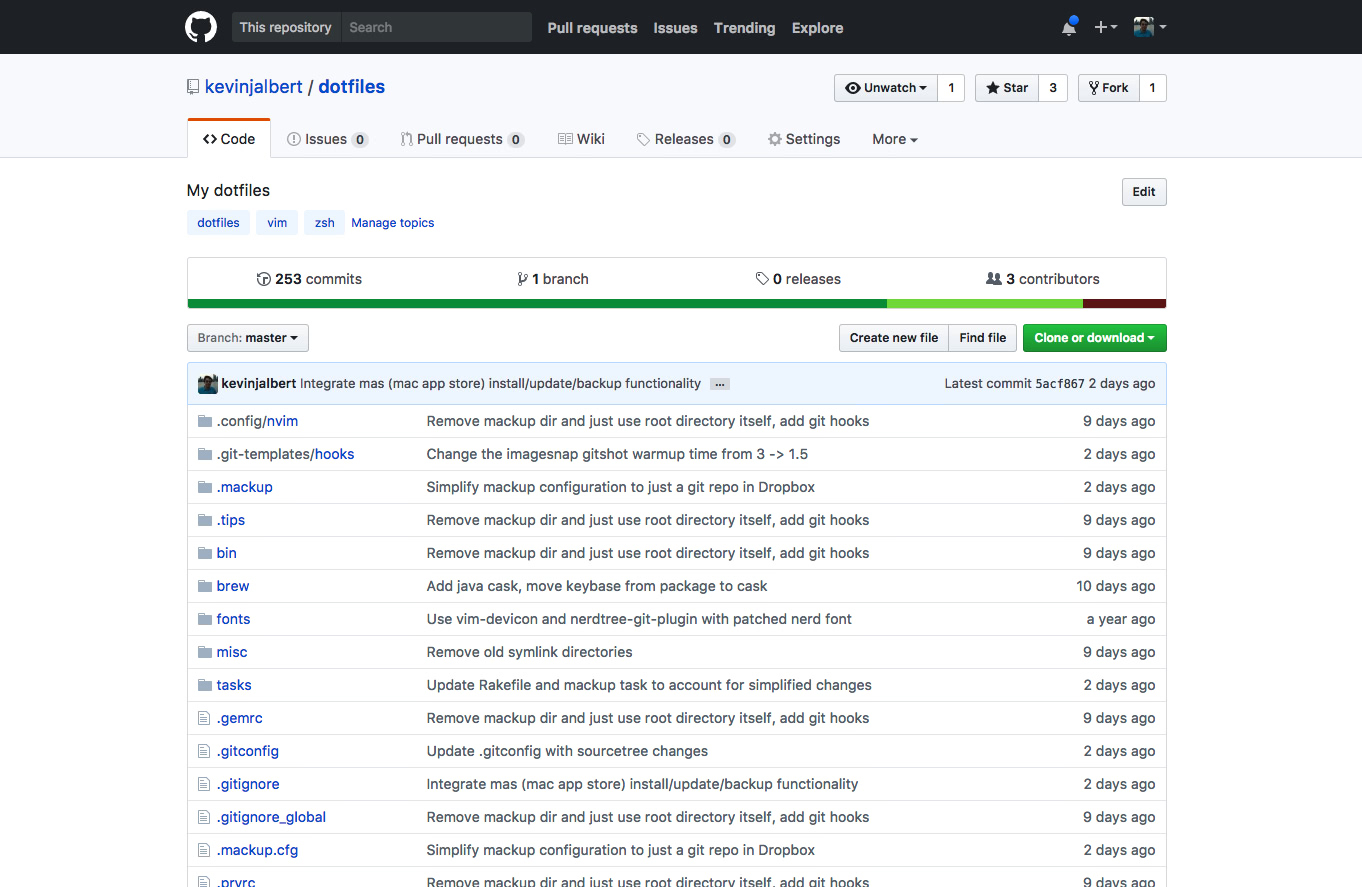This screenshot has height=887, width=1362.
Task: Click the folder icon next to .mackup
Action: click(205, 487)
